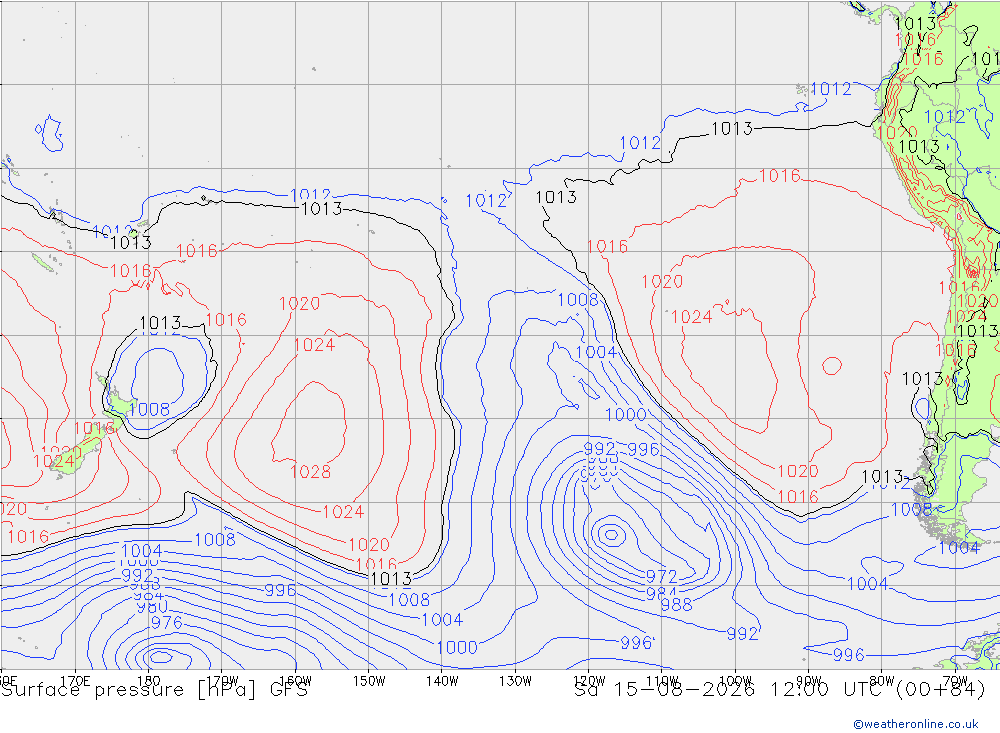
Task: Click the 150W longitude label
Action: pos(369,681)
